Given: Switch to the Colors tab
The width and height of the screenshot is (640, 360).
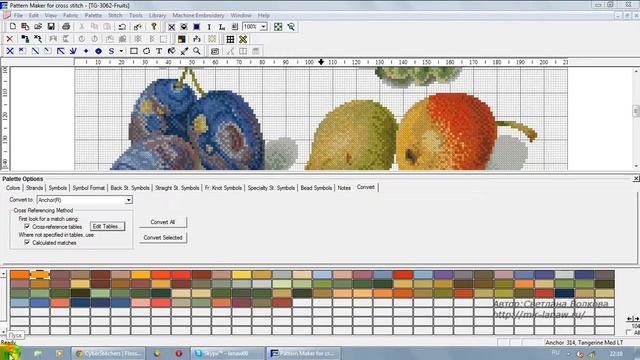Looking at the screenshot, I should (13, 188).
